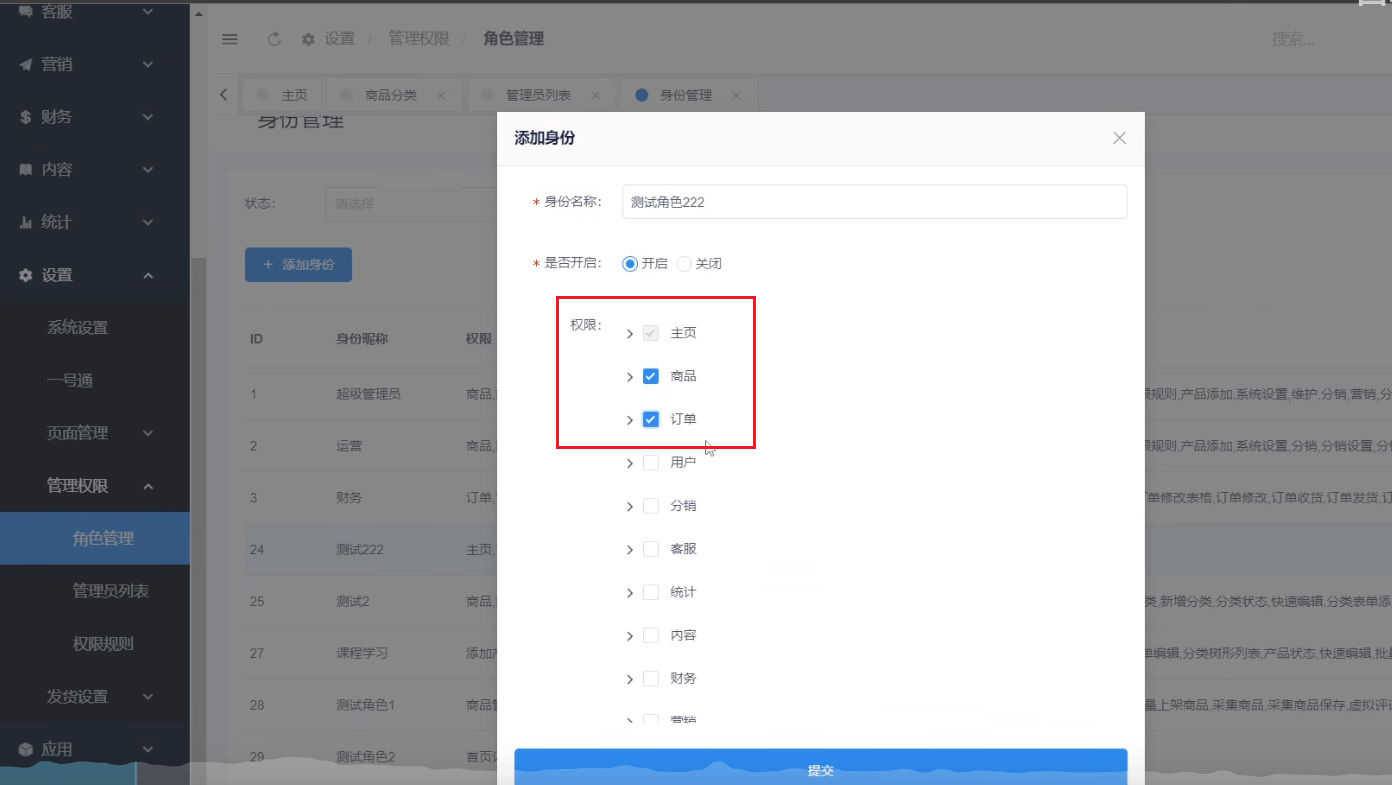Check the 用户 permission checkbox

(651, 463)
